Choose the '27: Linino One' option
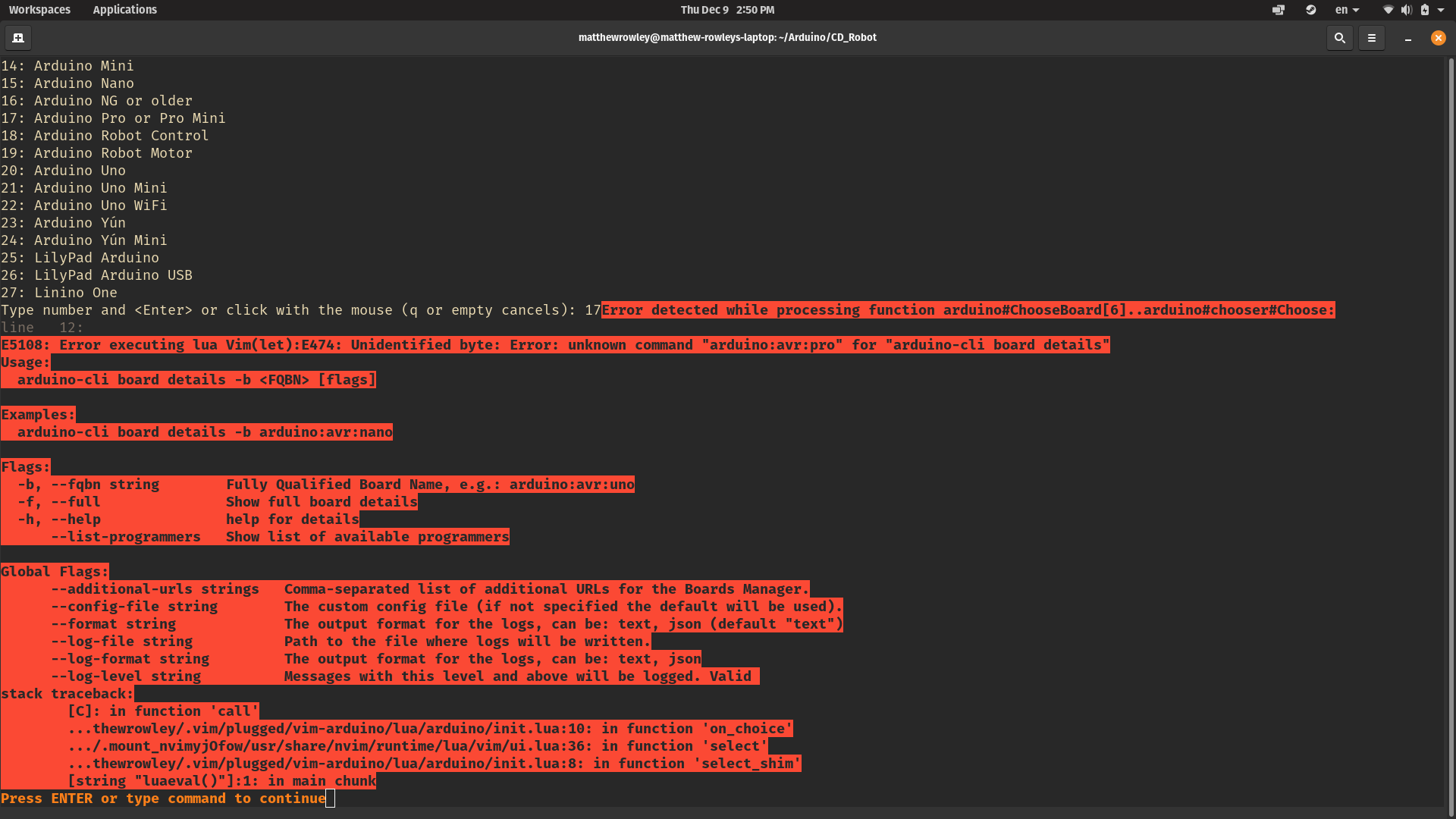The height and width of the screenshot is (819, 1456). click(58, 293)
